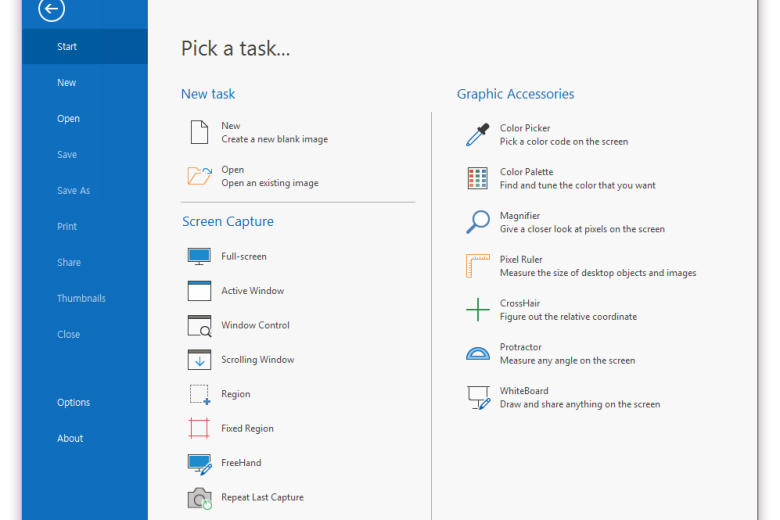Click the WhiteBoard easel icon

coord(479,398)
